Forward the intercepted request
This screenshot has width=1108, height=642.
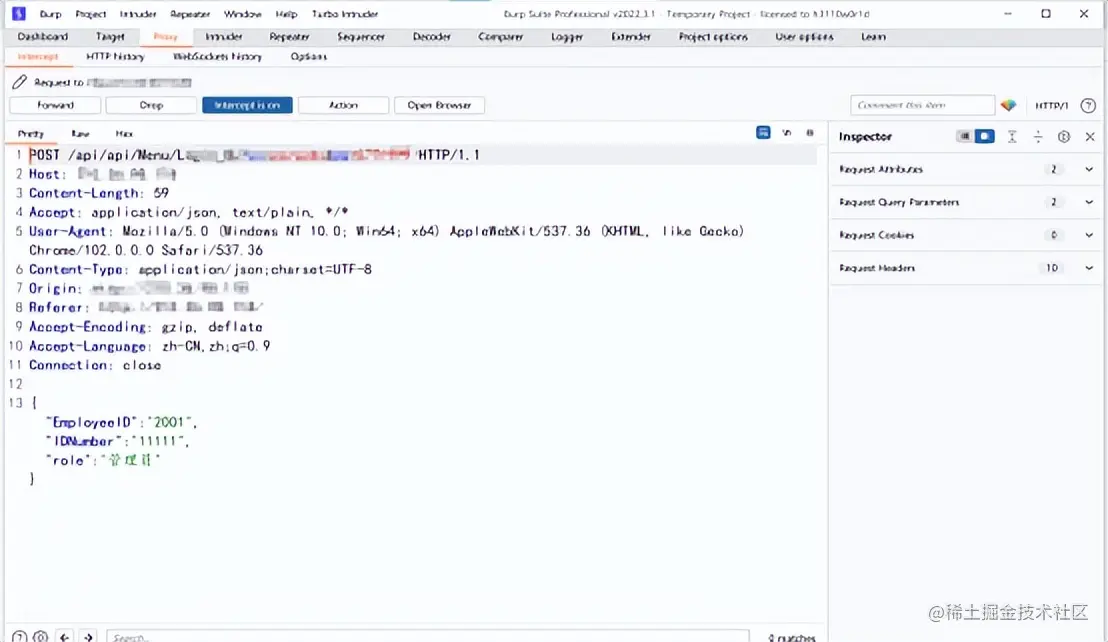pos(55,105)
